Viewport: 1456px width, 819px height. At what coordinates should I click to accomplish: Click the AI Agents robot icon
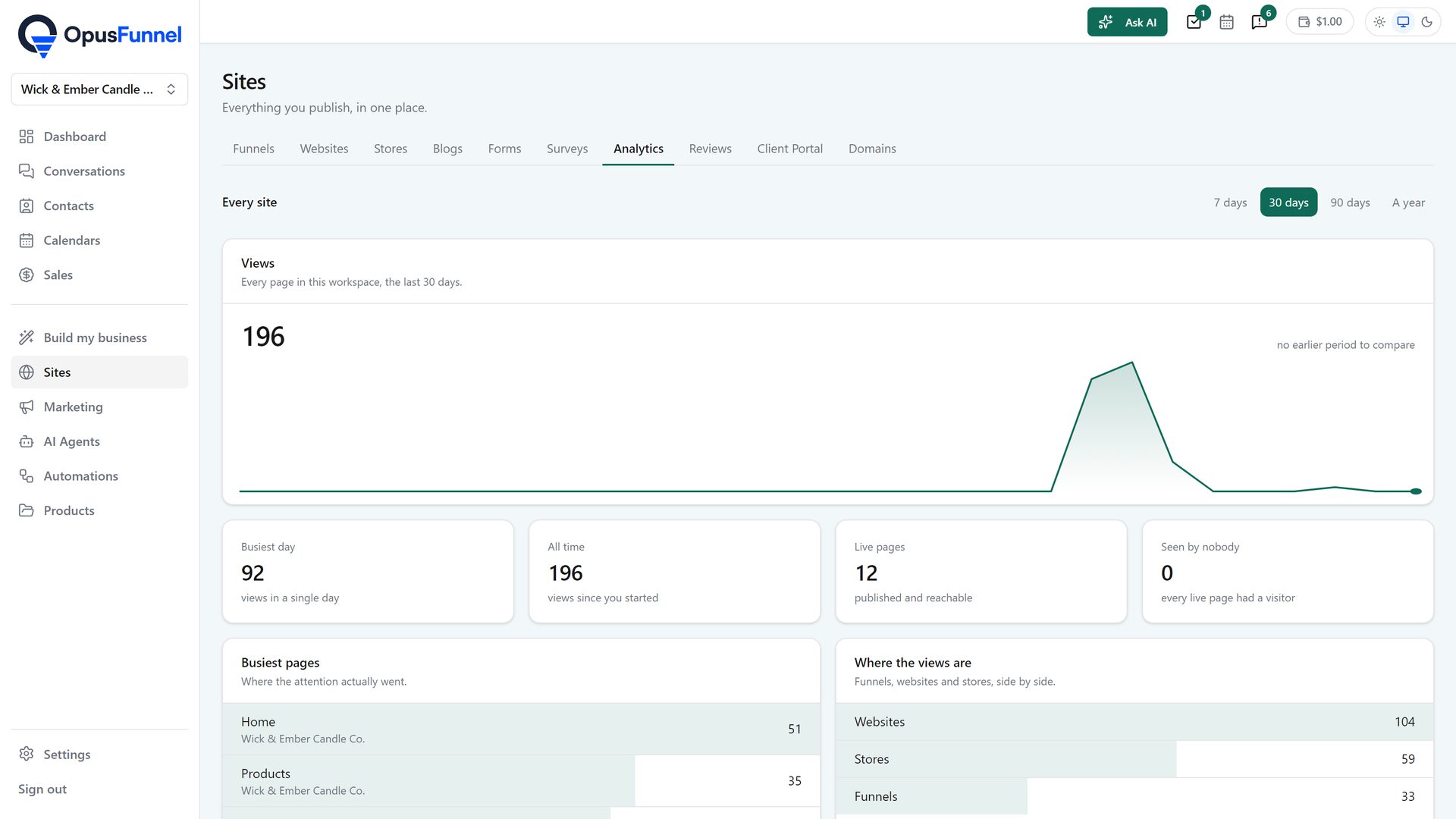point(27,441)
